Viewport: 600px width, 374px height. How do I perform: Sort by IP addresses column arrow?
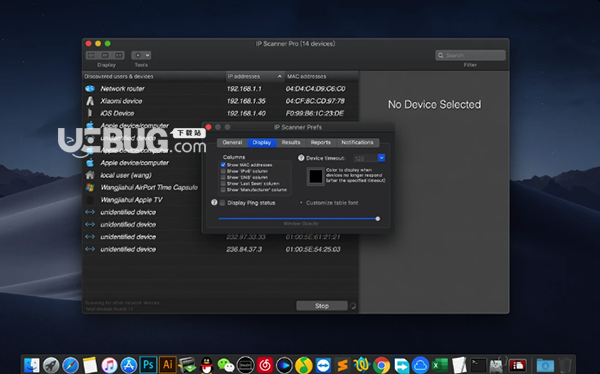[x=280, y=77]
